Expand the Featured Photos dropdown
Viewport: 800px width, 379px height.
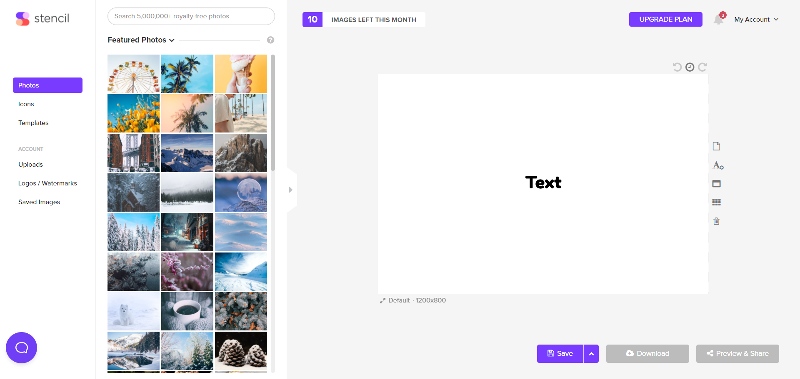click(x=141, y=40)
